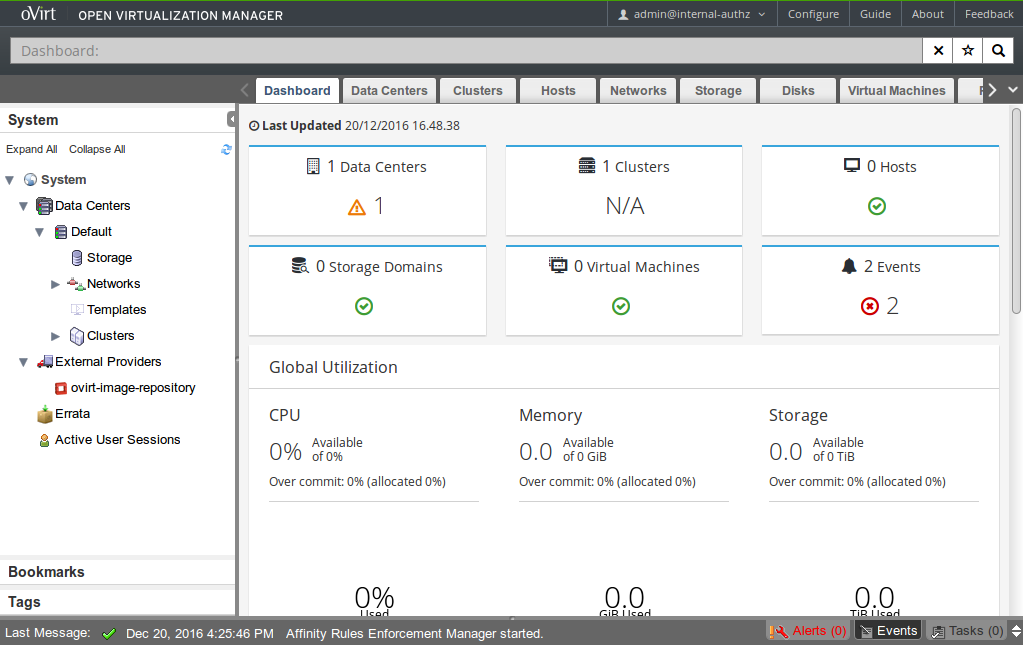Click the Storage cylinder icon in the tree

(x=77, y=258)
